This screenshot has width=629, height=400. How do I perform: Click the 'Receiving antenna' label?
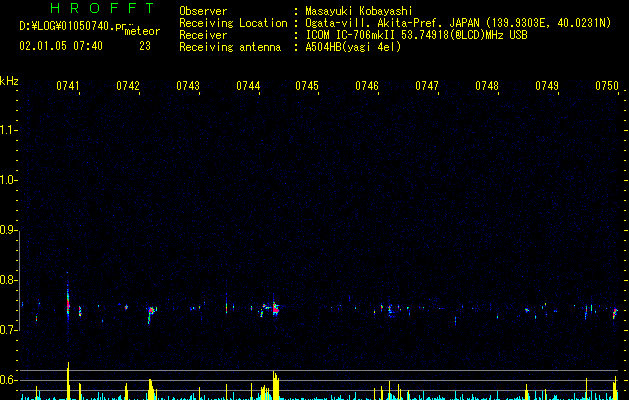[x=230, y=47]
